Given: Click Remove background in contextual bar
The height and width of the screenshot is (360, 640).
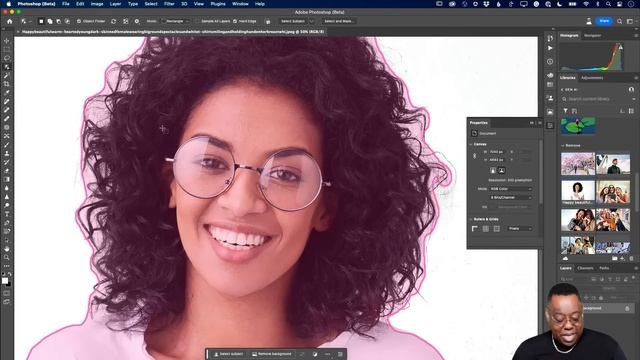Looking at the screenshot, I should 272,354.
